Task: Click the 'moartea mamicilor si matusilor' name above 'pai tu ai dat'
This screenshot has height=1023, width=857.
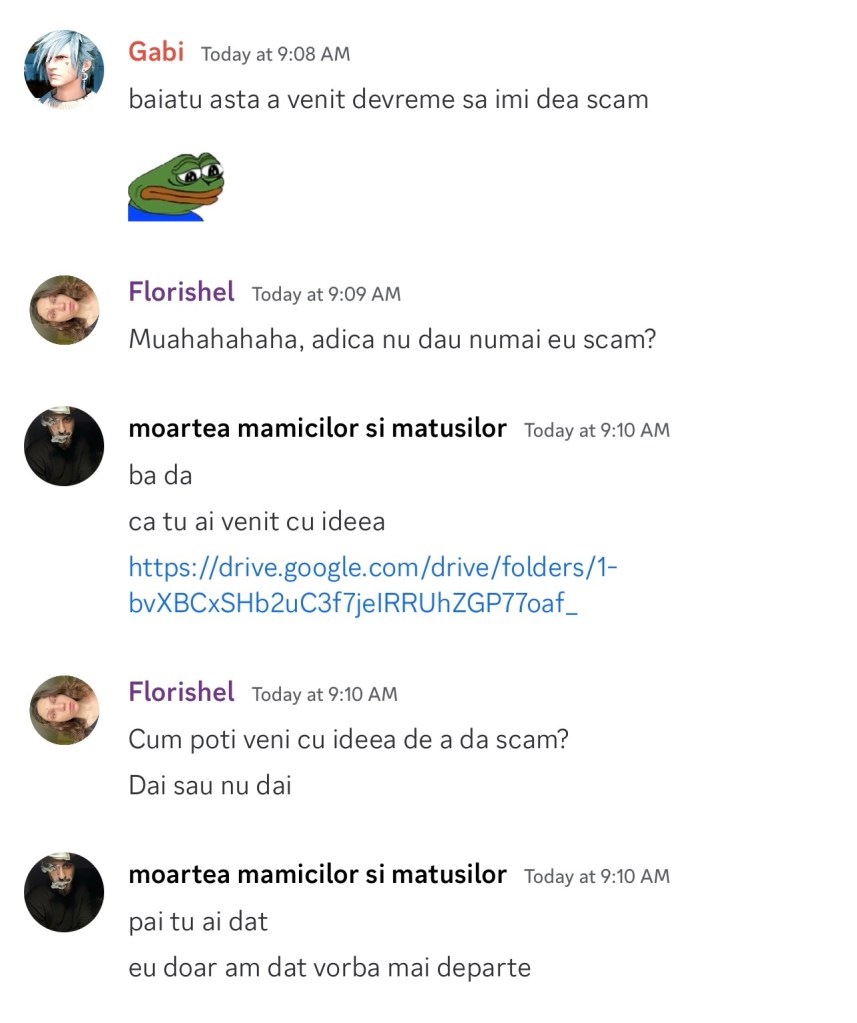Action: [x=317, y=874]
